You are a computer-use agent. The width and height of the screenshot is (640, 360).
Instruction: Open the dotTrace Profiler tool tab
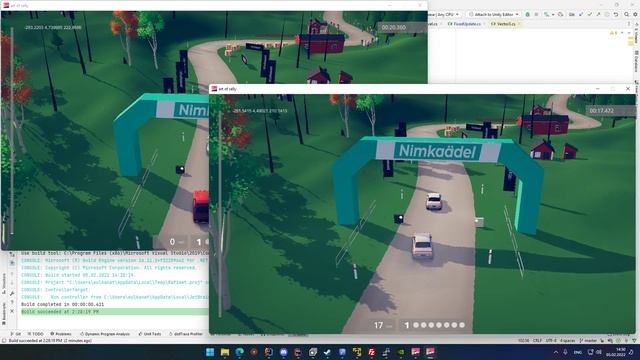pos(186,334)
